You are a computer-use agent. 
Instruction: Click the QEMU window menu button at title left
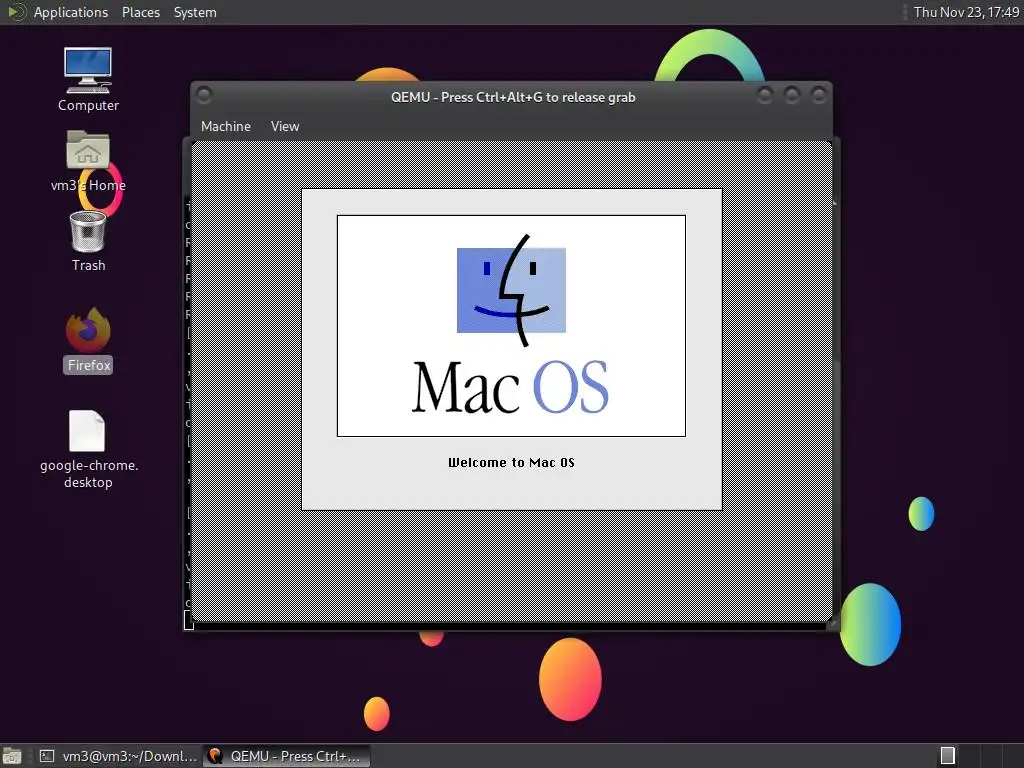point(204,95)
